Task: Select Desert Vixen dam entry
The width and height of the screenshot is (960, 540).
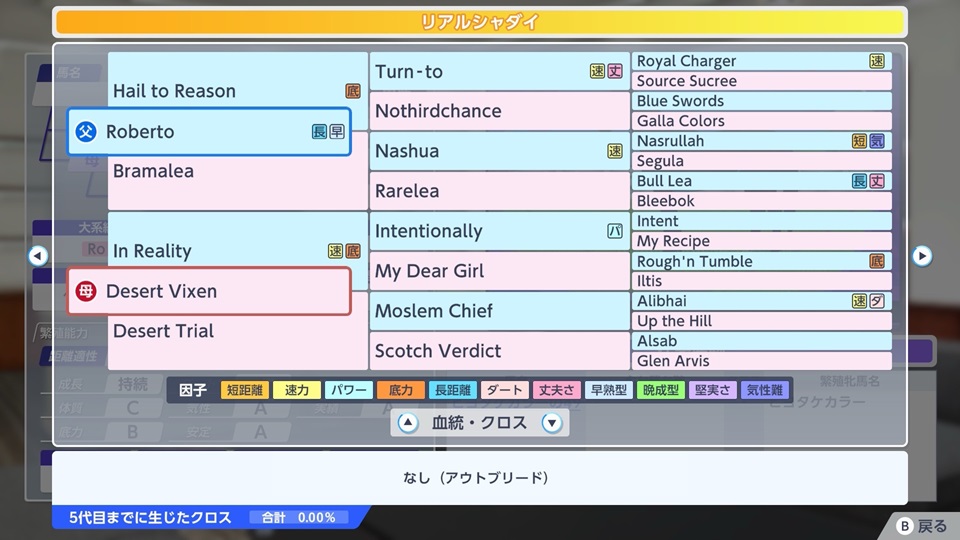Action: tap(209, 291)
